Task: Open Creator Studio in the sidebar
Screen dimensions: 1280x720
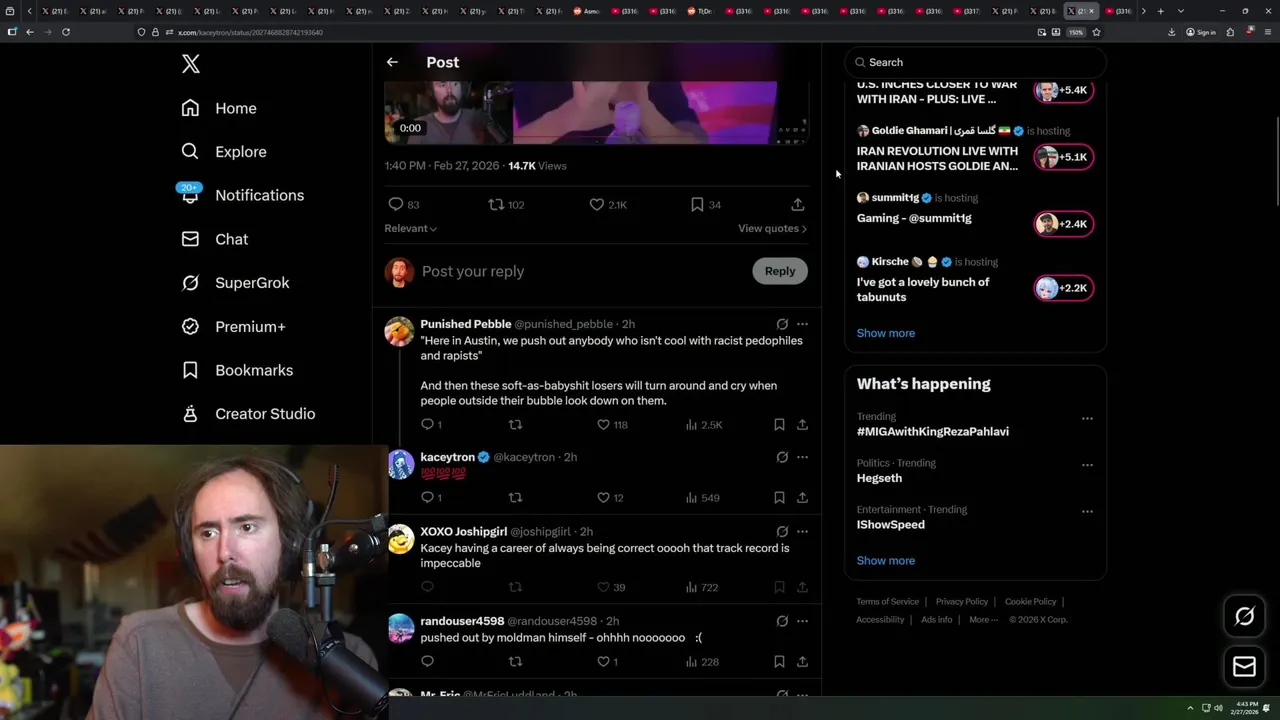Action: click(248, 414)
